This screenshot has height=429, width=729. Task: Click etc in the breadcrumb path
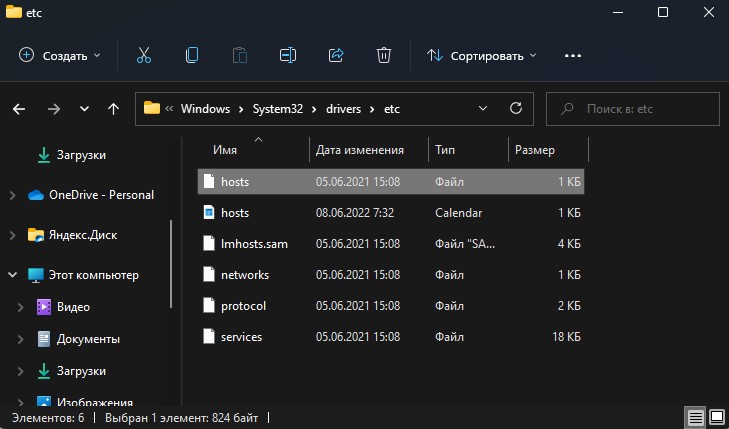(392, 109)
